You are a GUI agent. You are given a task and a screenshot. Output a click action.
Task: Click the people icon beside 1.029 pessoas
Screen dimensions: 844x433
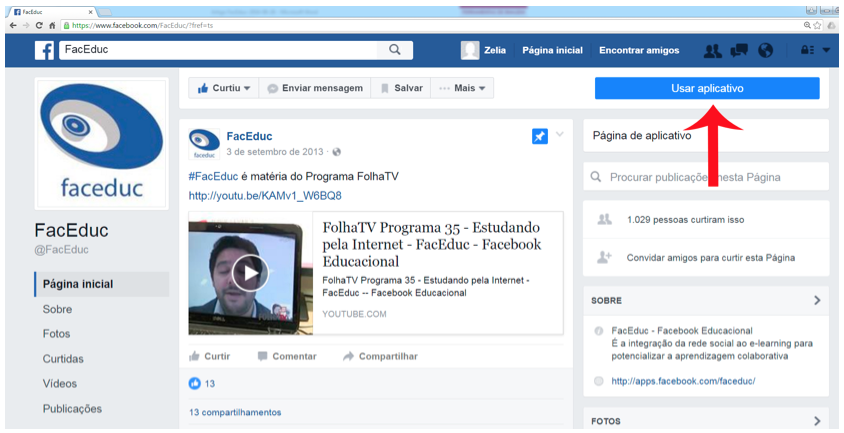click(604, 219)
